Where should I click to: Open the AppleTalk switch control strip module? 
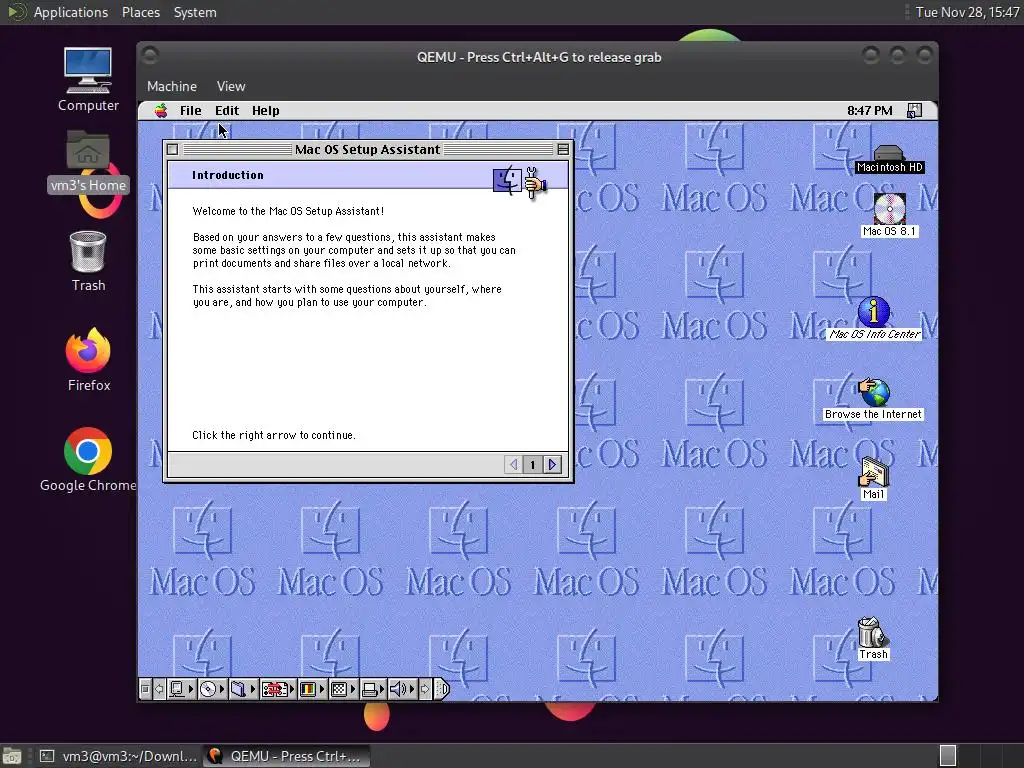tap(177, 689)
